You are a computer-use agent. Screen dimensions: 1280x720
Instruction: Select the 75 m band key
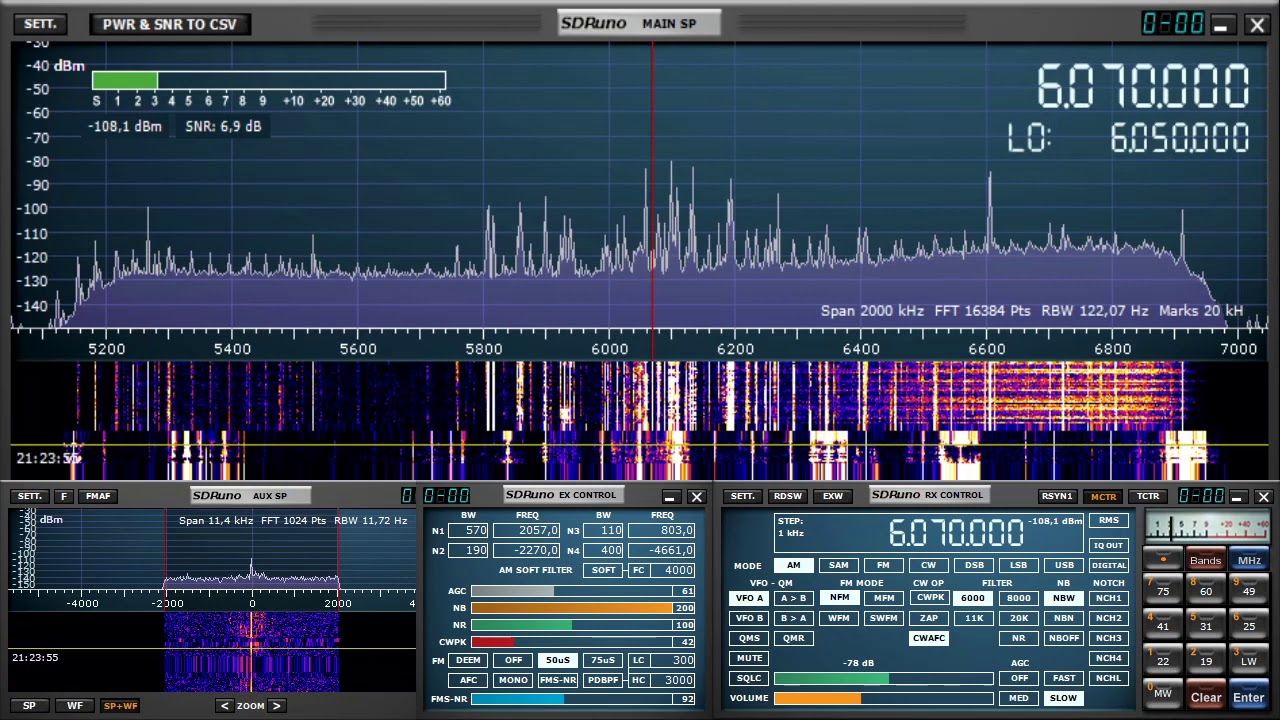point(1163,588)
